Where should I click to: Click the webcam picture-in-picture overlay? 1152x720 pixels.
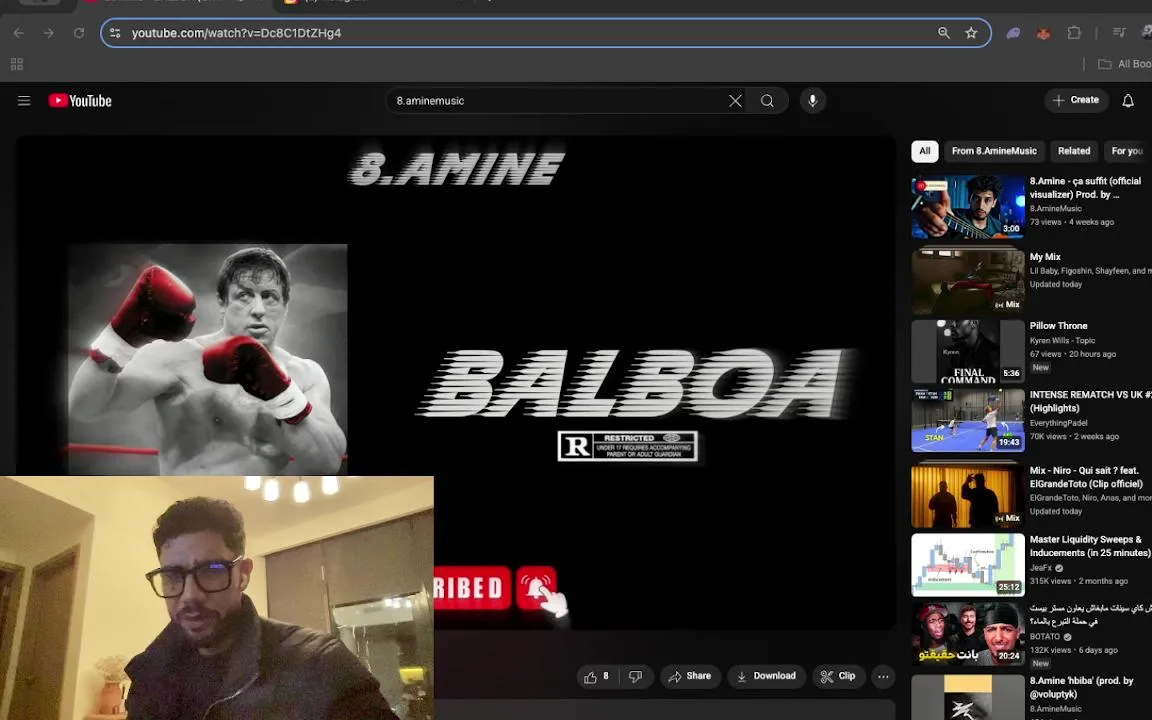217,598
